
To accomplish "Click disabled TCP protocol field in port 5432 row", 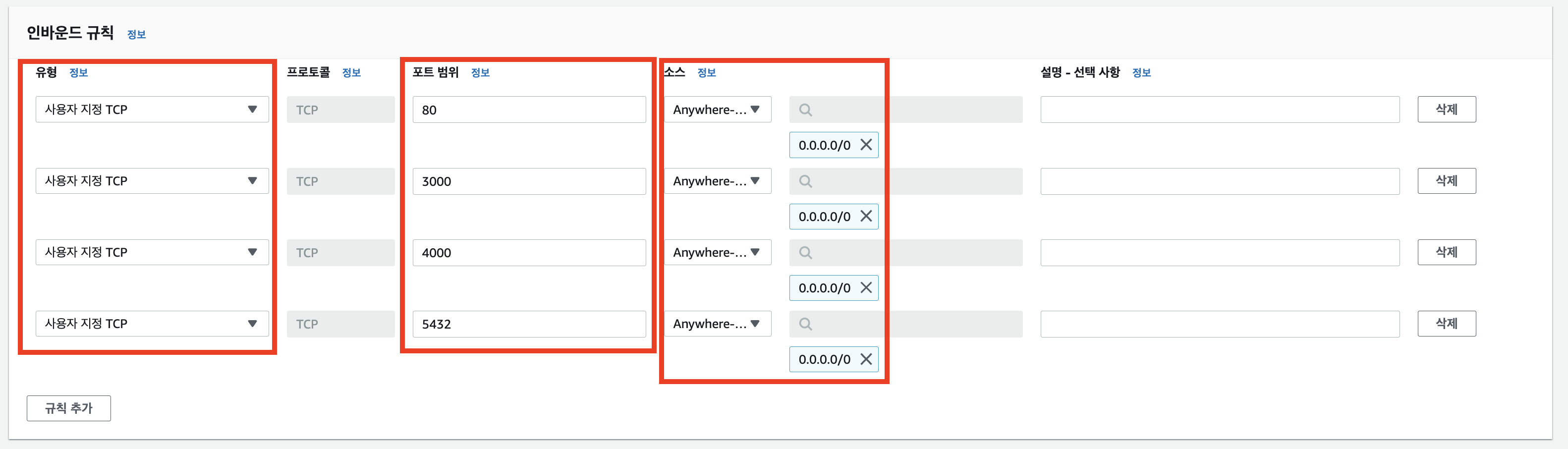I will point(341,324).
